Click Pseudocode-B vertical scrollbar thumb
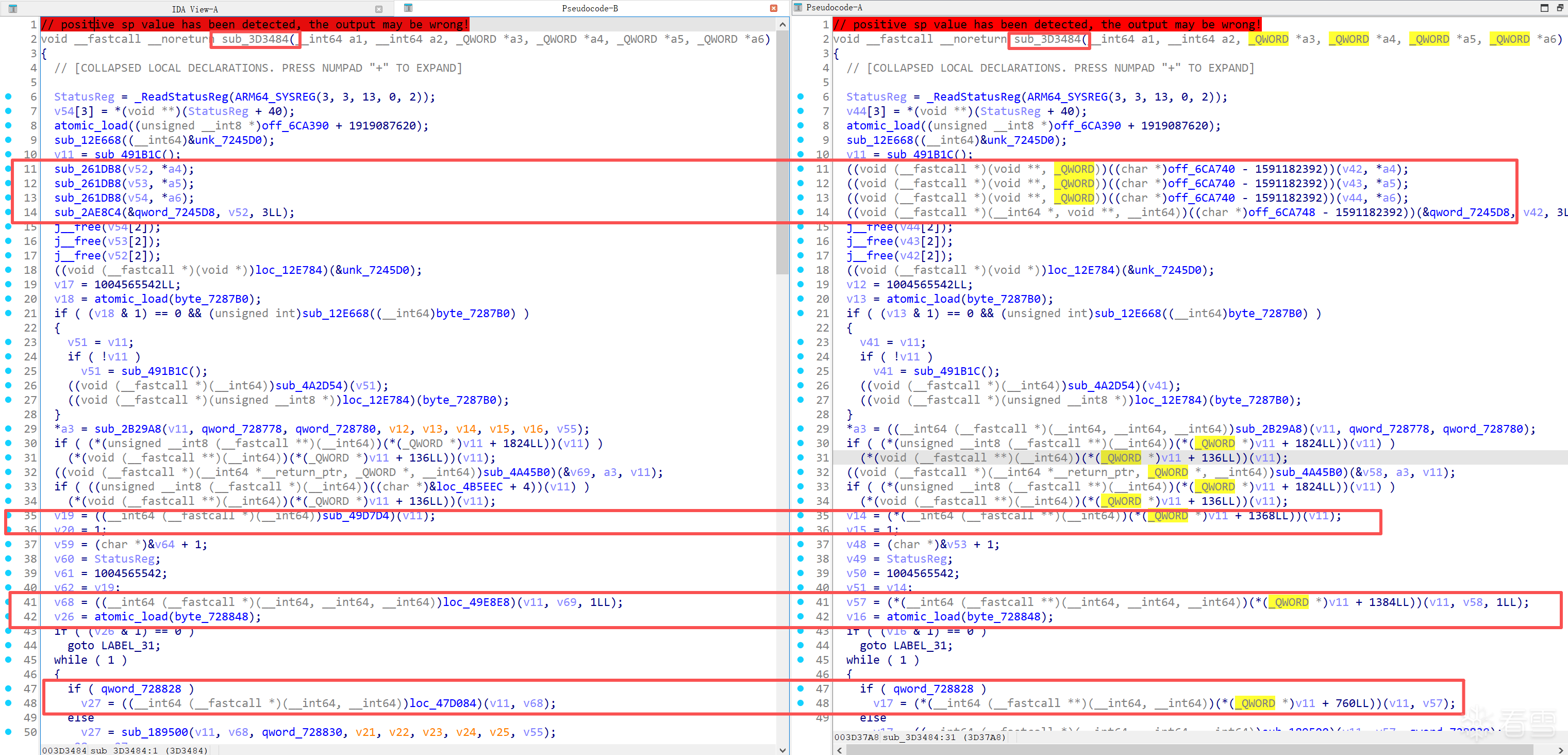The width and height of the screenshot is (1568, 755). tap(782, 152)
